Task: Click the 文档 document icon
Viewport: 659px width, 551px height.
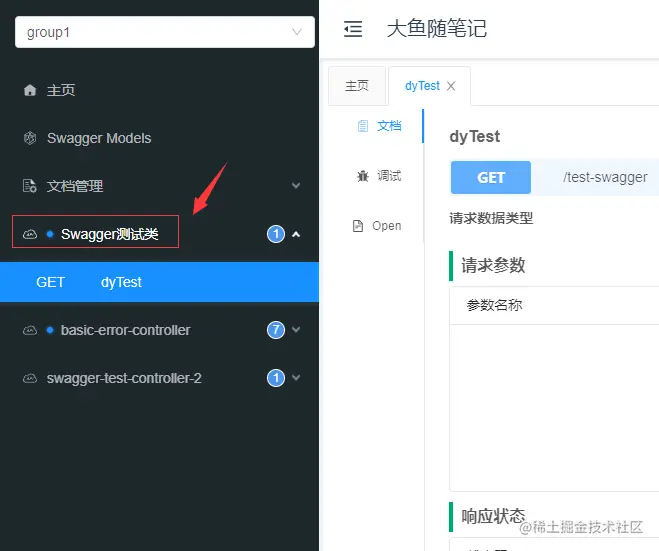Action: [x=362, y=126]
